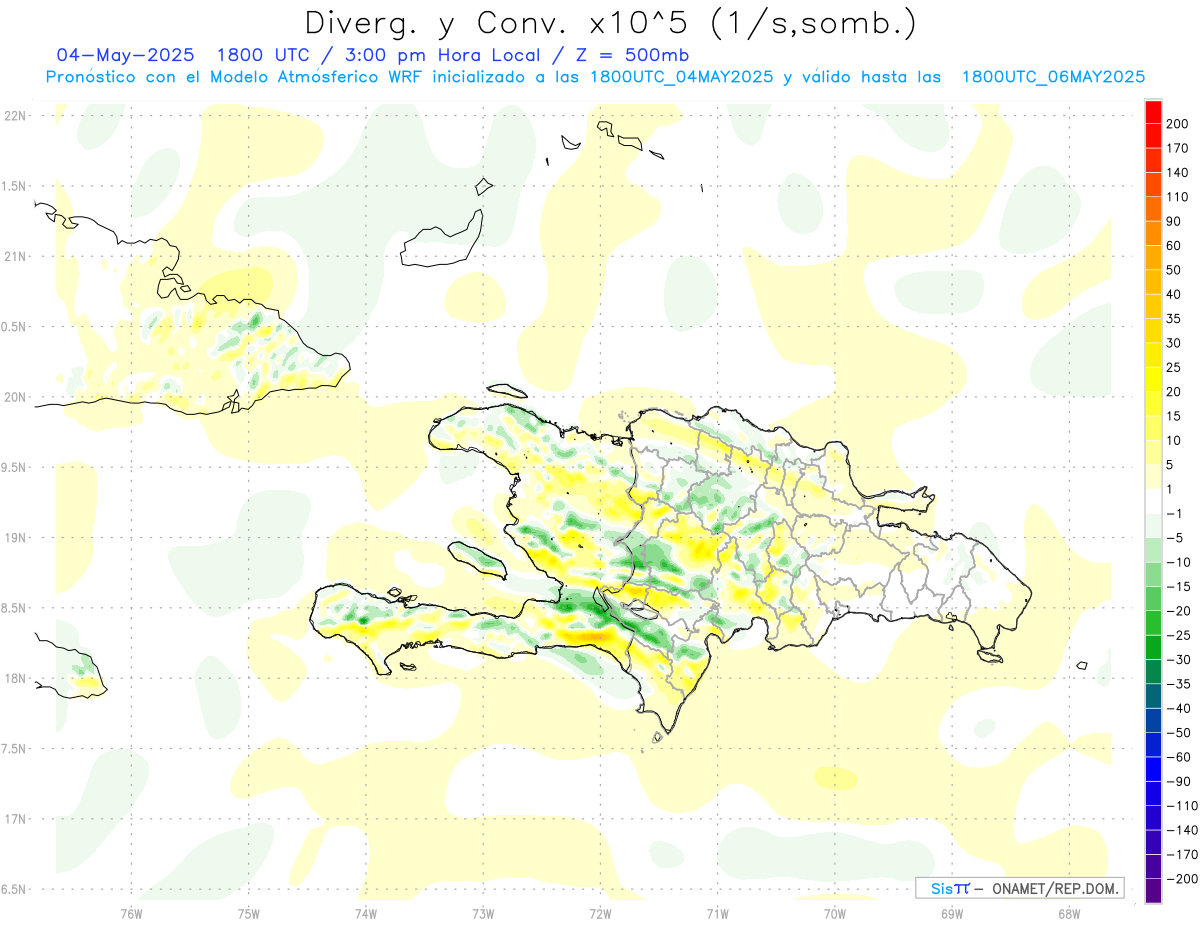Click the latitude label "22N"
This screenshot has height=927, width=1200.
pos(16,116)
